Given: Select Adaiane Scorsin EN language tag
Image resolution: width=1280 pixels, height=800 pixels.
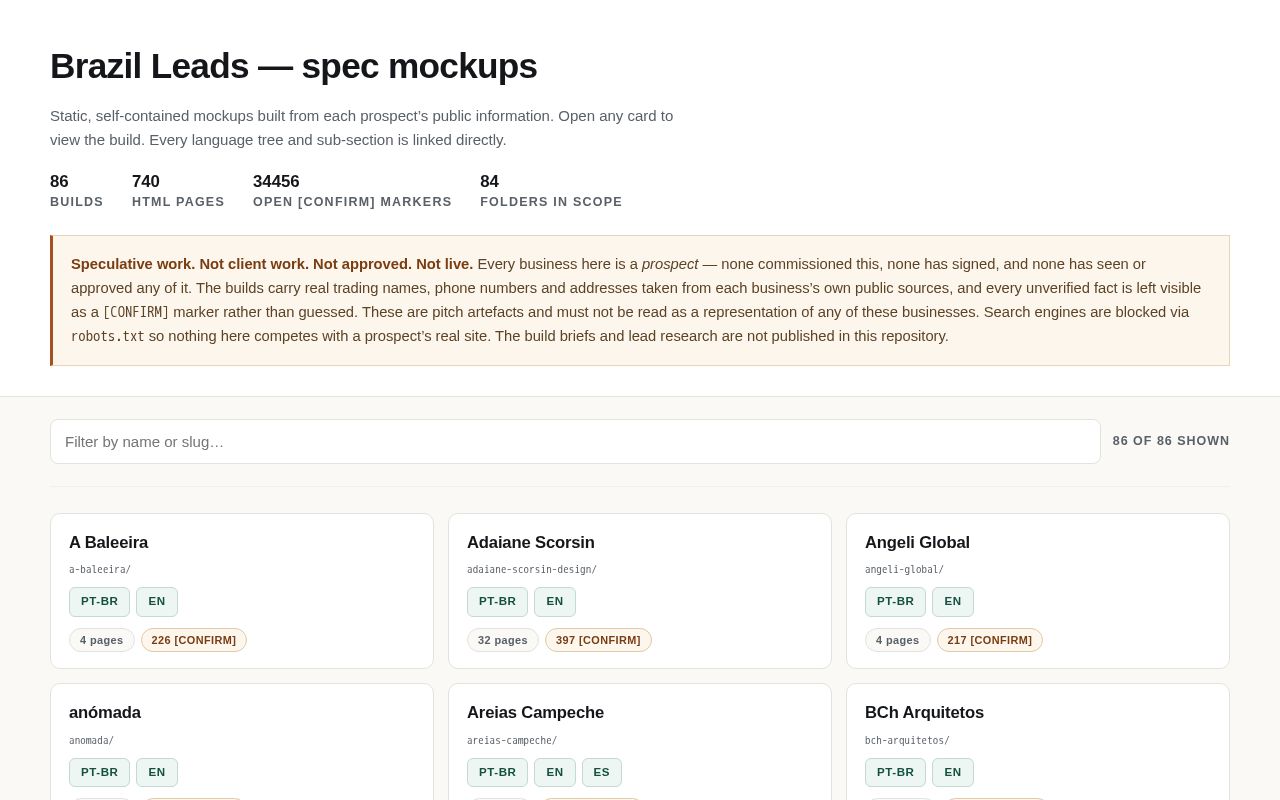Looking at the screenshot, I should (555, 601).
